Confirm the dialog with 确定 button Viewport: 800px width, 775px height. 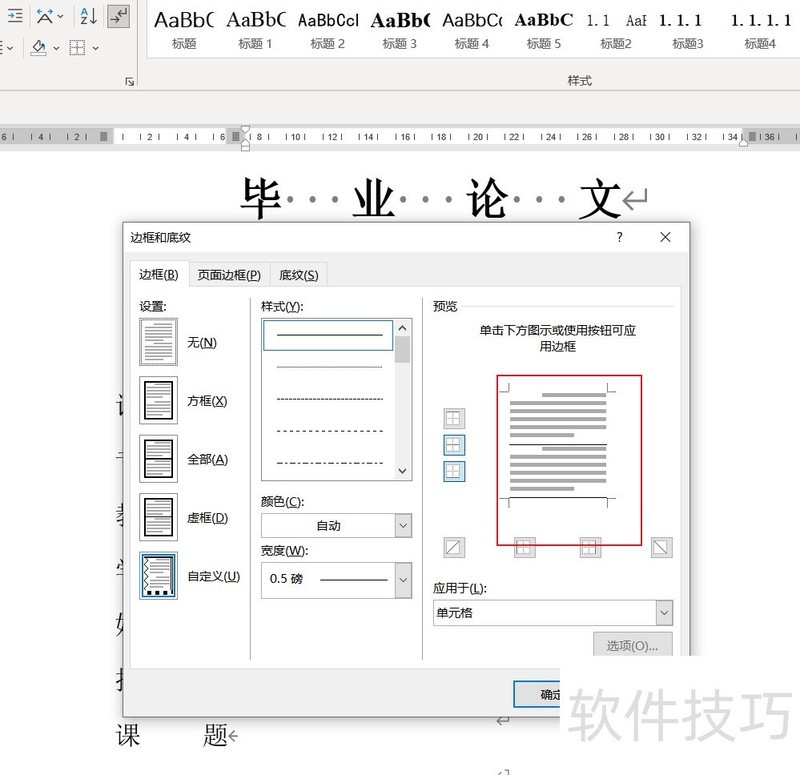coord(537,694)
